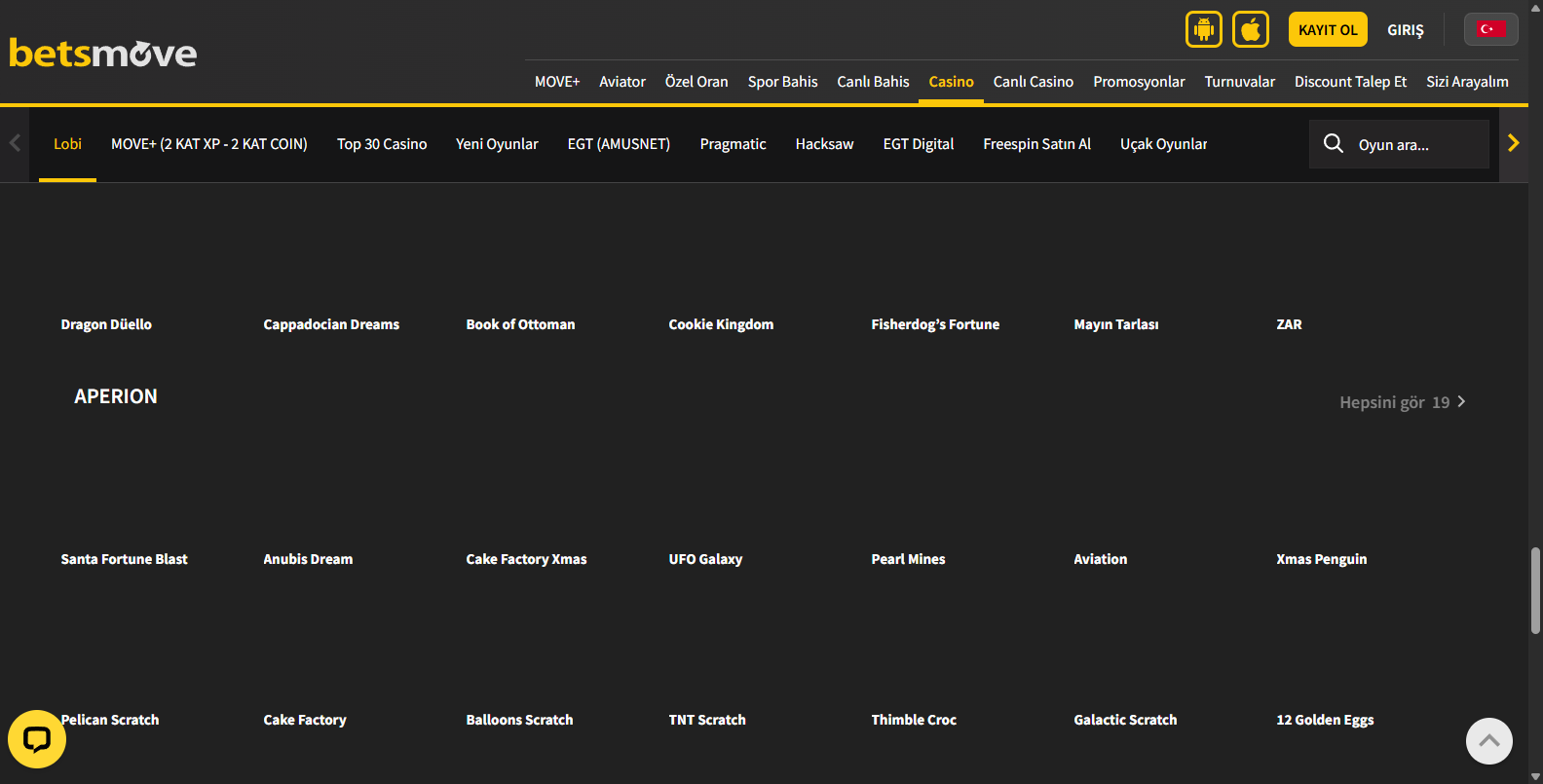Open Promosyonlar page
Screen dimensions: 1543x784
[1139, 82]
